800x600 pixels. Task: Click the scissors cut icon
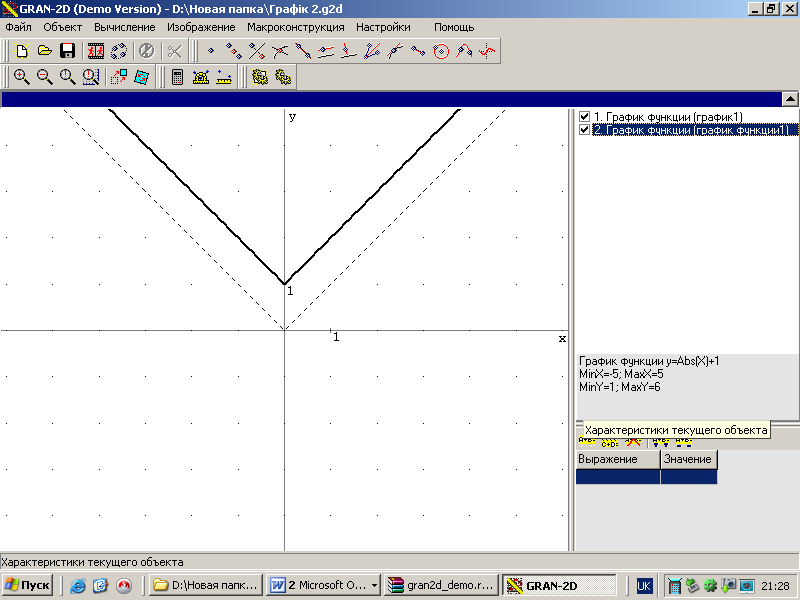coord(175,51)
